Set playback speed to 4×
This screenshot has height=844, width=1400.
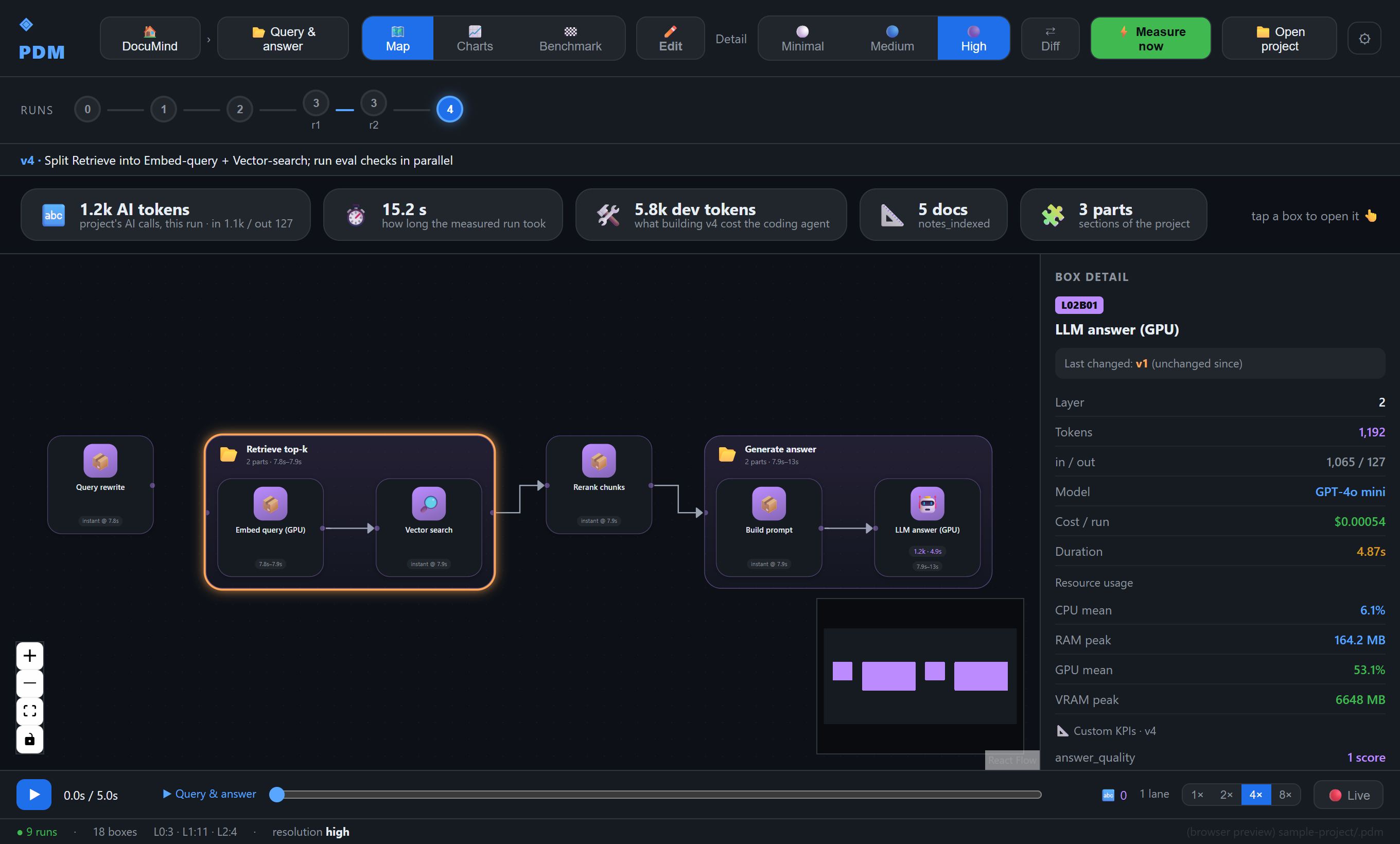[1256, 795]
